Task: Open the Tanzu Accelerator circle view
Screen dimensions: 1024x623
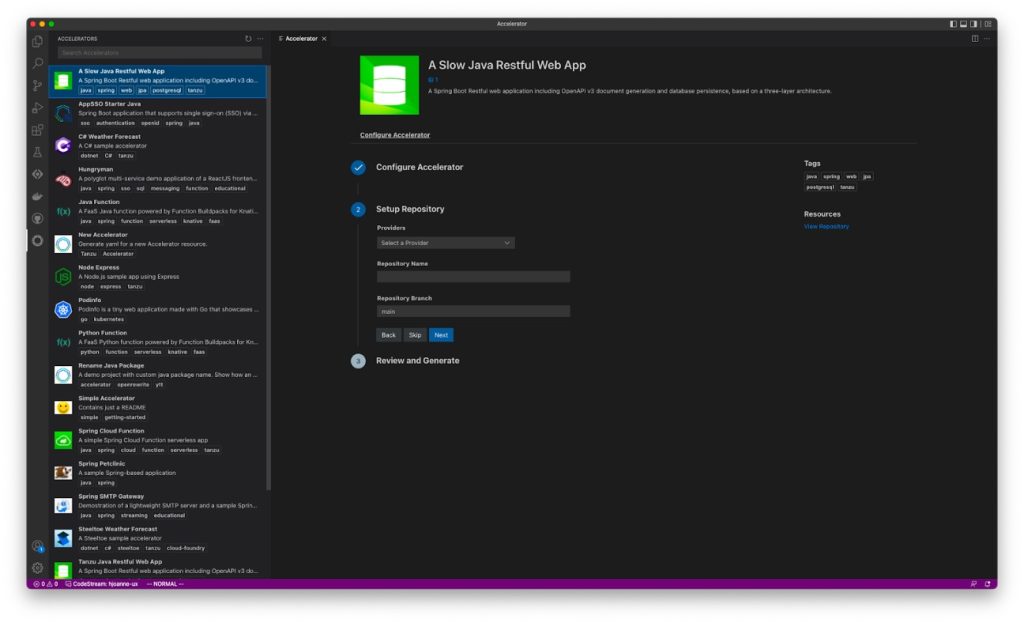Action: [37, 240]
